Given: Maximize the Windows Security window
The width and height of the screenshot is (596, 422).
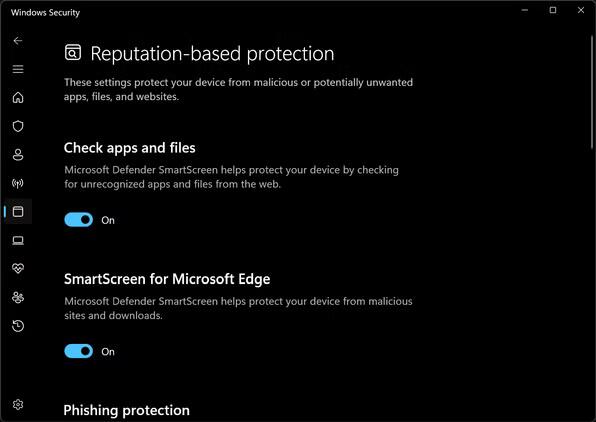Looking at the screenshot, I should coord(553,10).
